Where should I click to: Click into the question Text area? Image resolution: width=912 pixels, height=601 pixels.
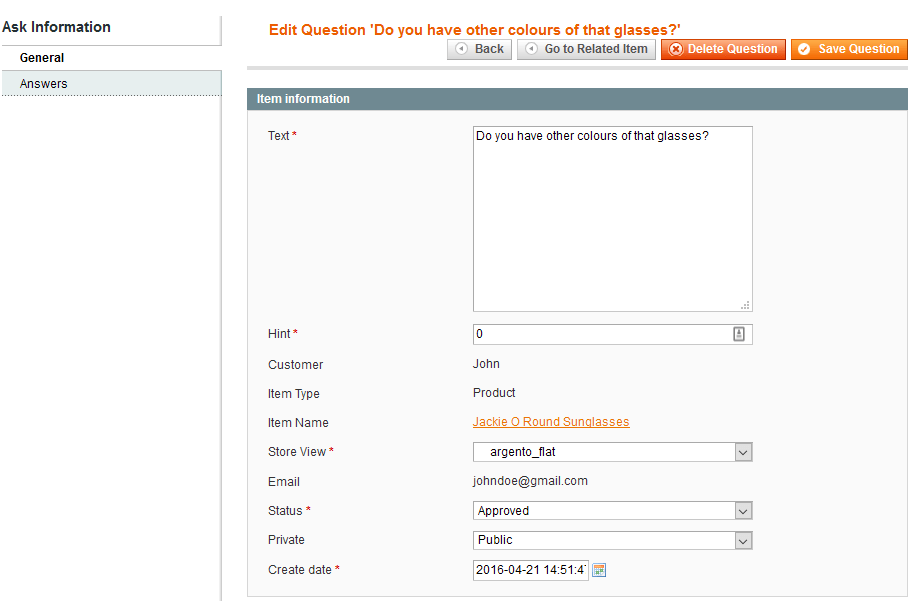point(612,219)
